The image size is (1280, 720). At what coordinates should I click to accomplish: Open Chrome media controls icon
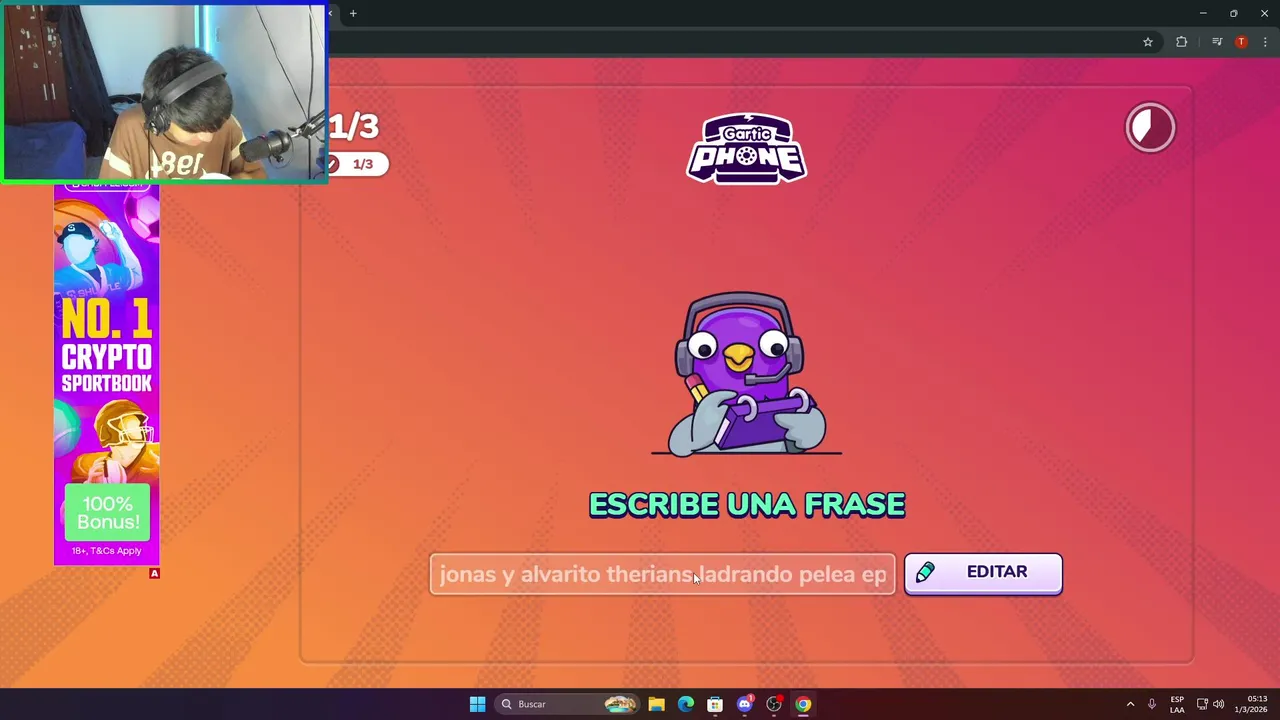coord(1217,42)
